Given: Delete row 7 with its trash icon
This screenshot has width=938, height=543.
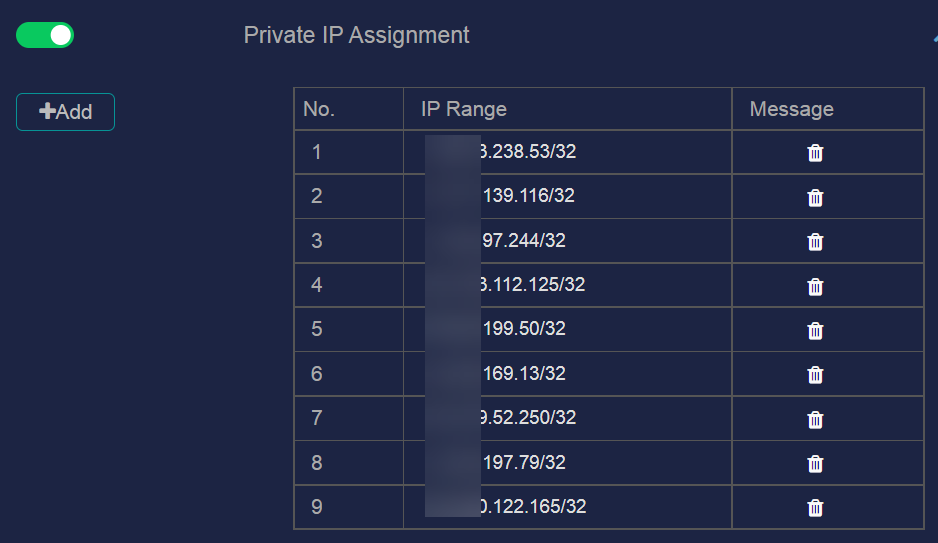Looking at the screenshot, I should (815, 419).
